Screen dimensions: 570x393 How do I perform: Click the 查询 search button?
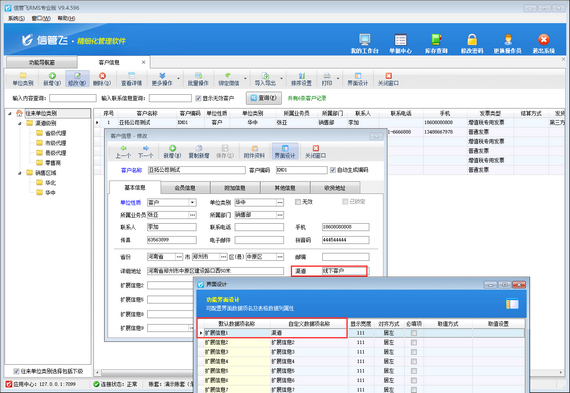tap(264, 98)
